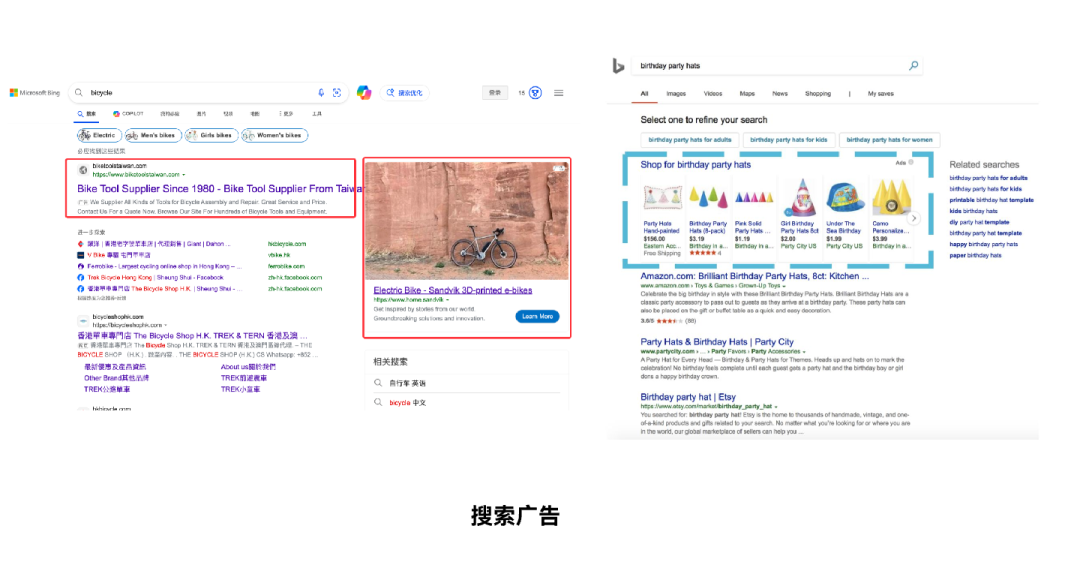Click the rewards medal icon
The height and width of the screenshot is (583, 1080).
tap(535, 92)
